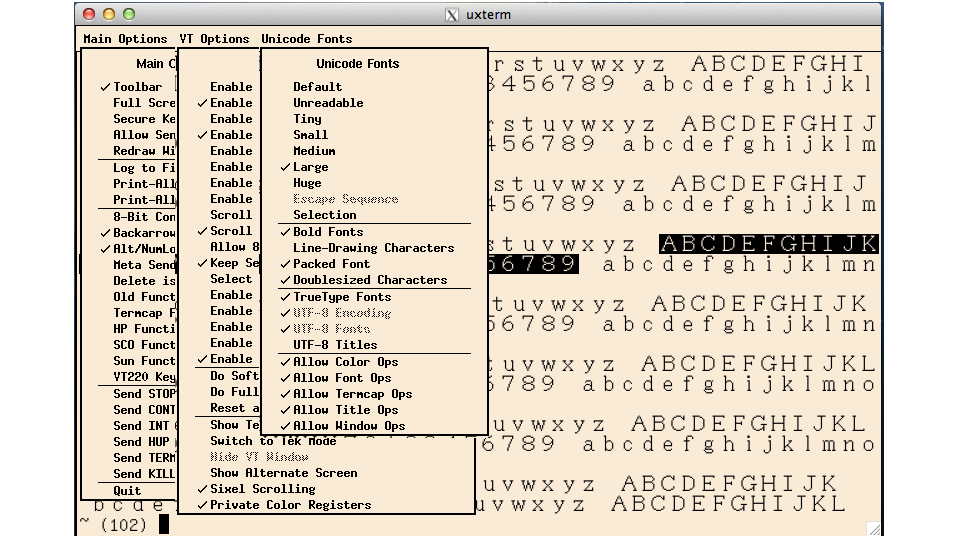Open the VT Options menu

pos(214,39)
